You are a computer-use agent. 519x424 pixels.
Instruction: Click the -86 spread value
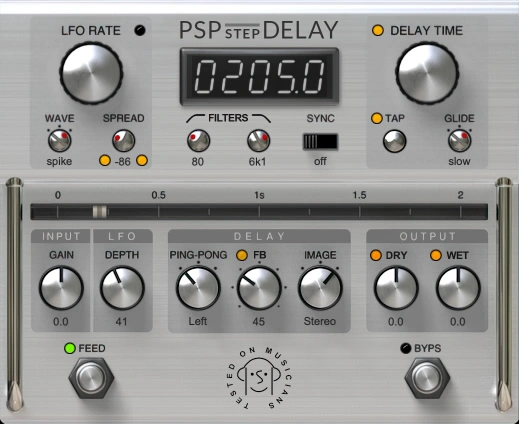(x=123, y=162)
